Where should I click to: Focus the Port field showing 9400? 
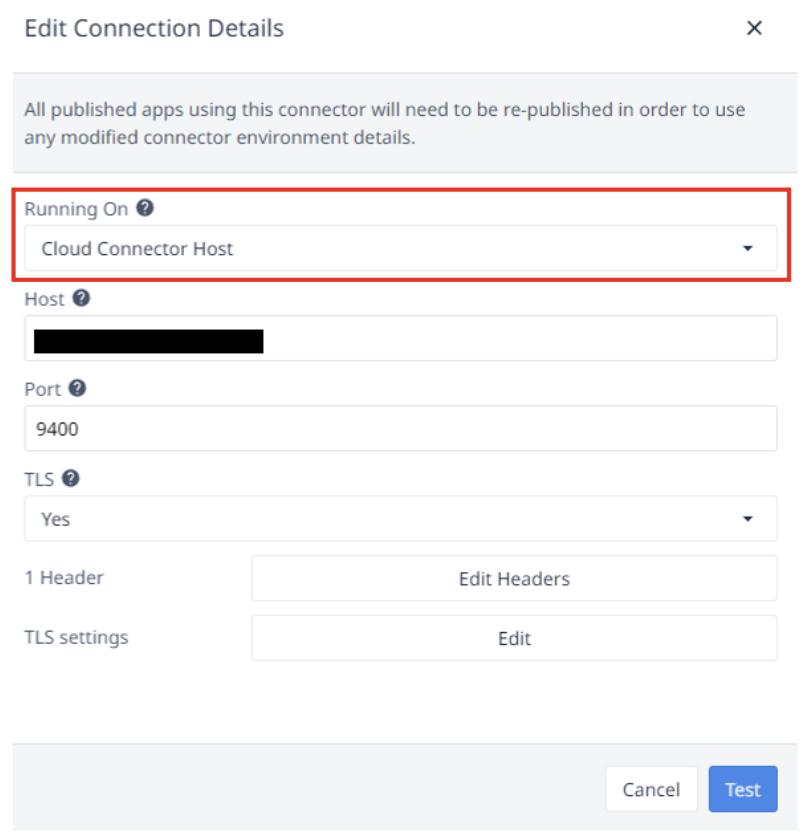point(400,429)
